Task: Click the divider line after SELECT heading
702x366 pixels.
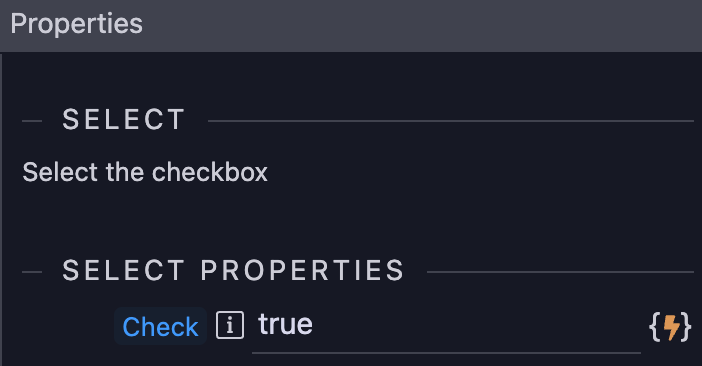Action: click(451, 121)
